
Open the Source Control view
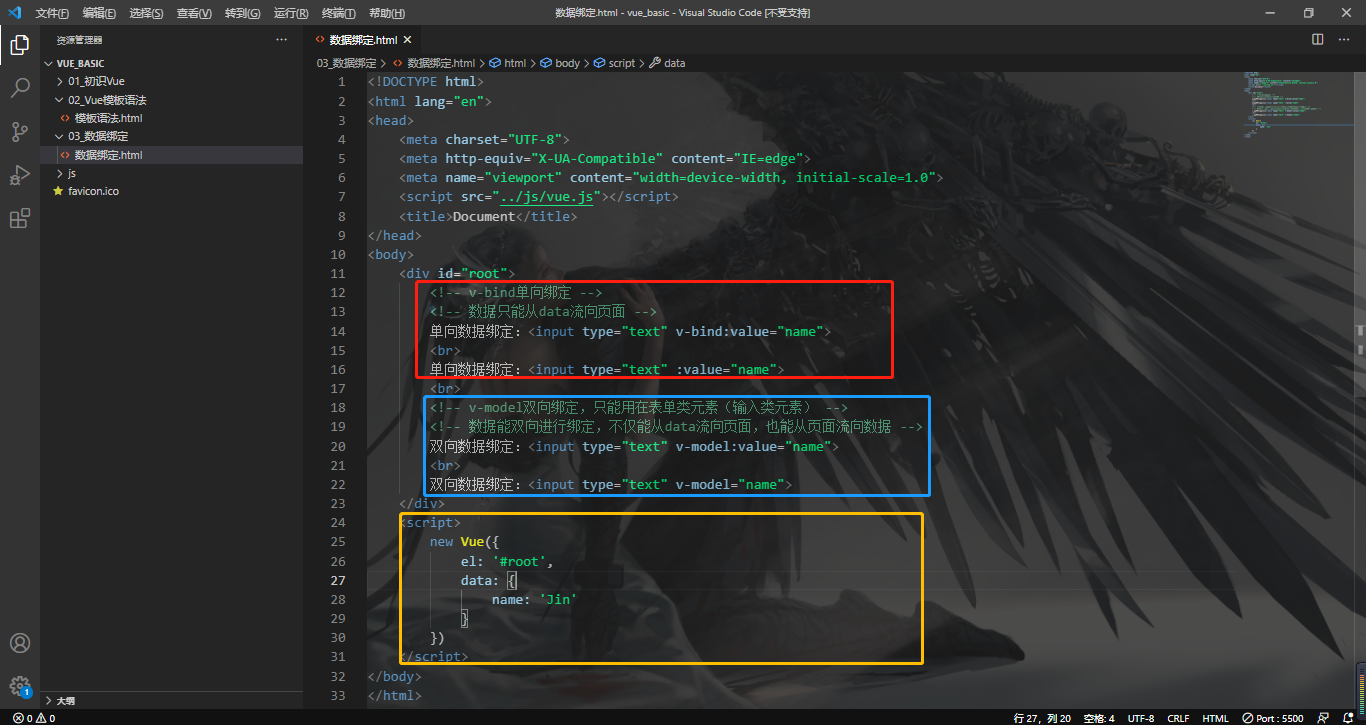point(19,132)
